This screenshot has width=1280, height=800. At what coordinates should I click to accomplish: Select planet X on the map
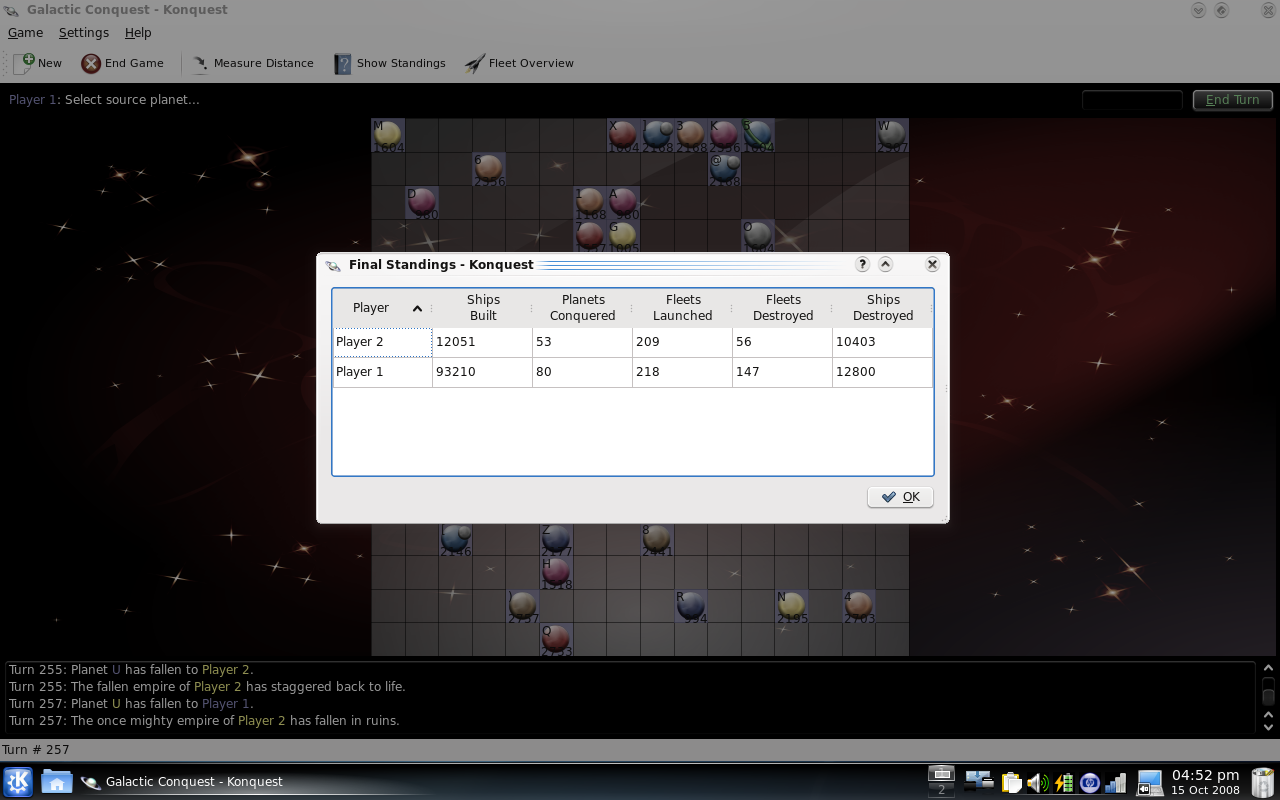point(623,135)
